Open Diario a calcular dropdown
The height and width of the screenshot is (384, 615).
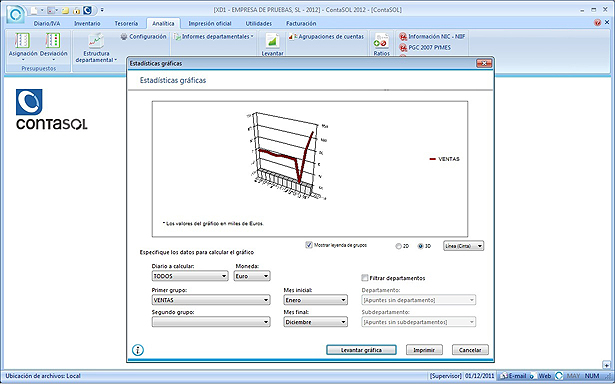(x=190, y=276)
